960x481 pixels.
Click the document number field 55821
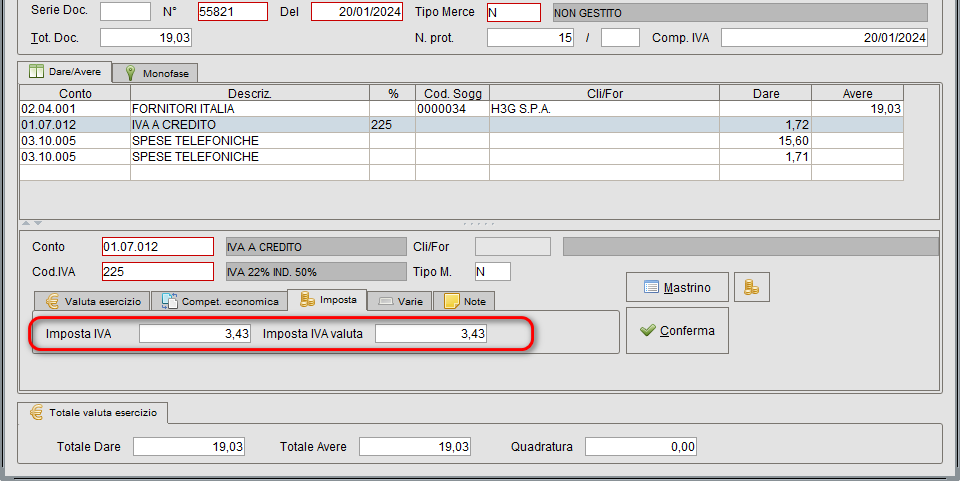tap(233, 12)
